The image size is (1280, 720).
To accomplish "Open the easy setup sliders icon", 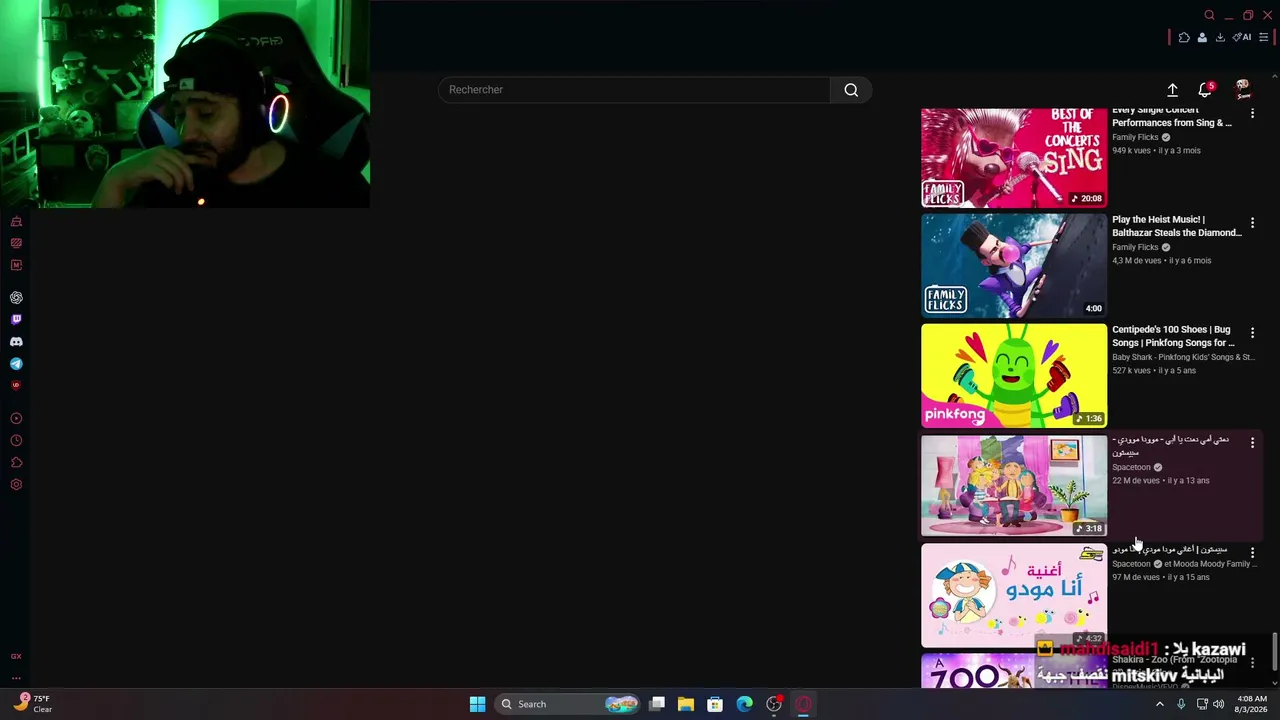I will 1263,38.
